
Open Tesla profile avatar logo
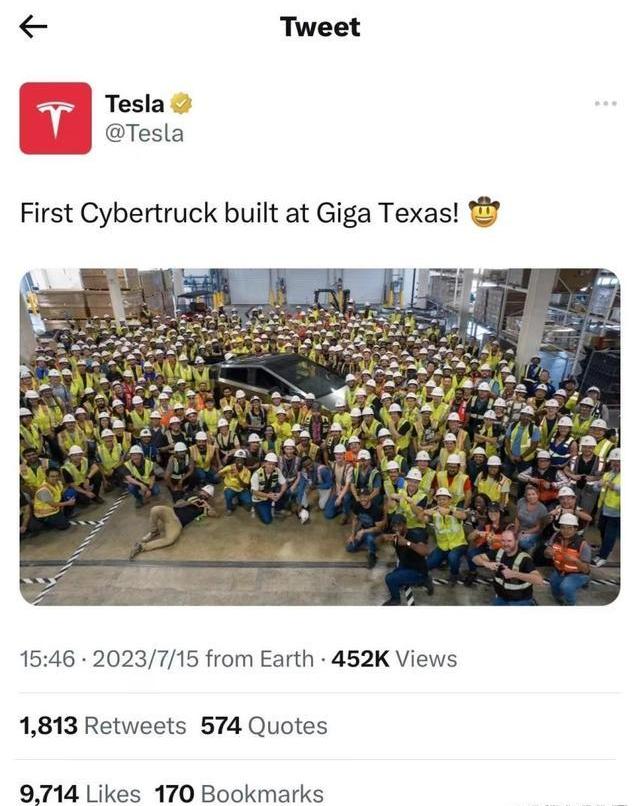point(56,118)
